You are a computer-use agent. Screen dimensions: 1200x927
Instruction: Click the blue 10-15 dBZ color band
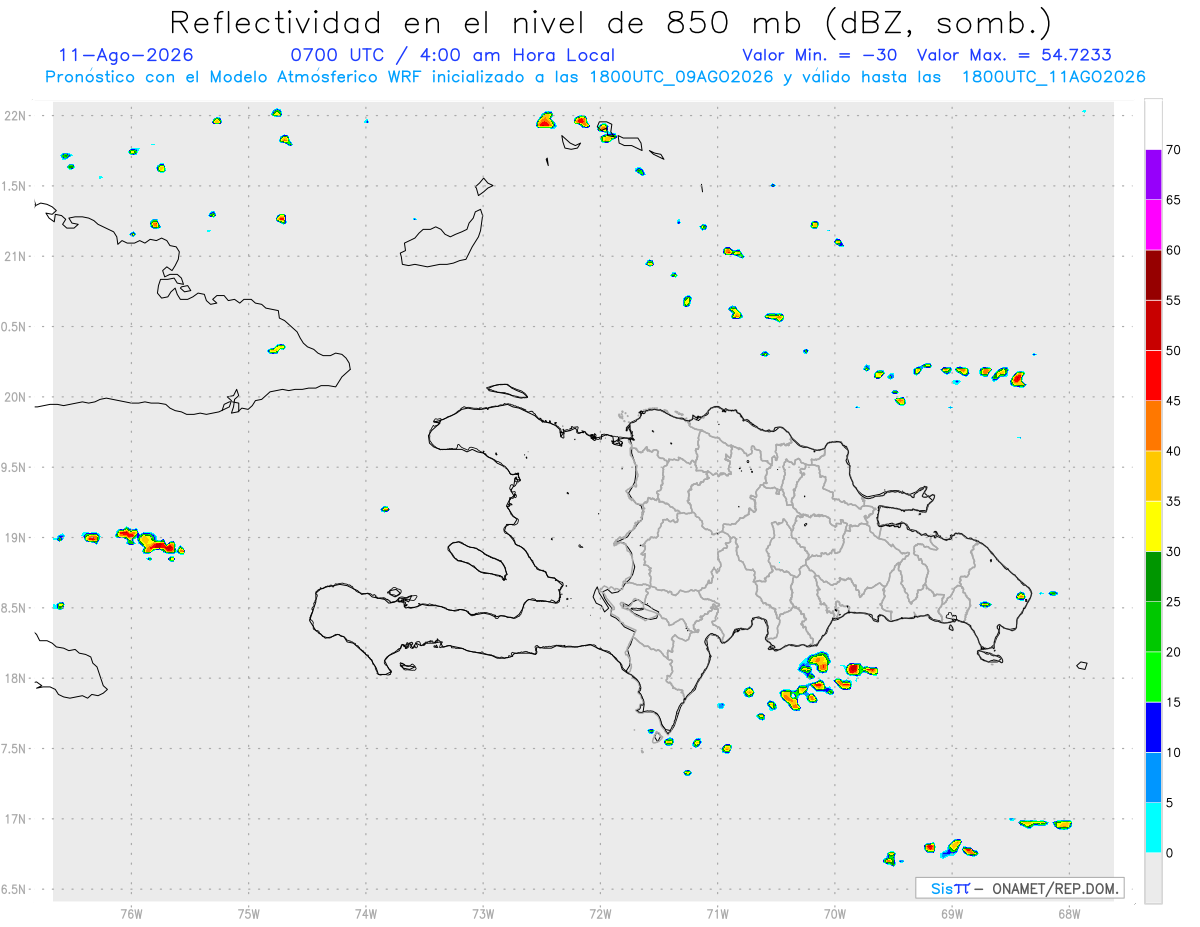pos(1153,727)
